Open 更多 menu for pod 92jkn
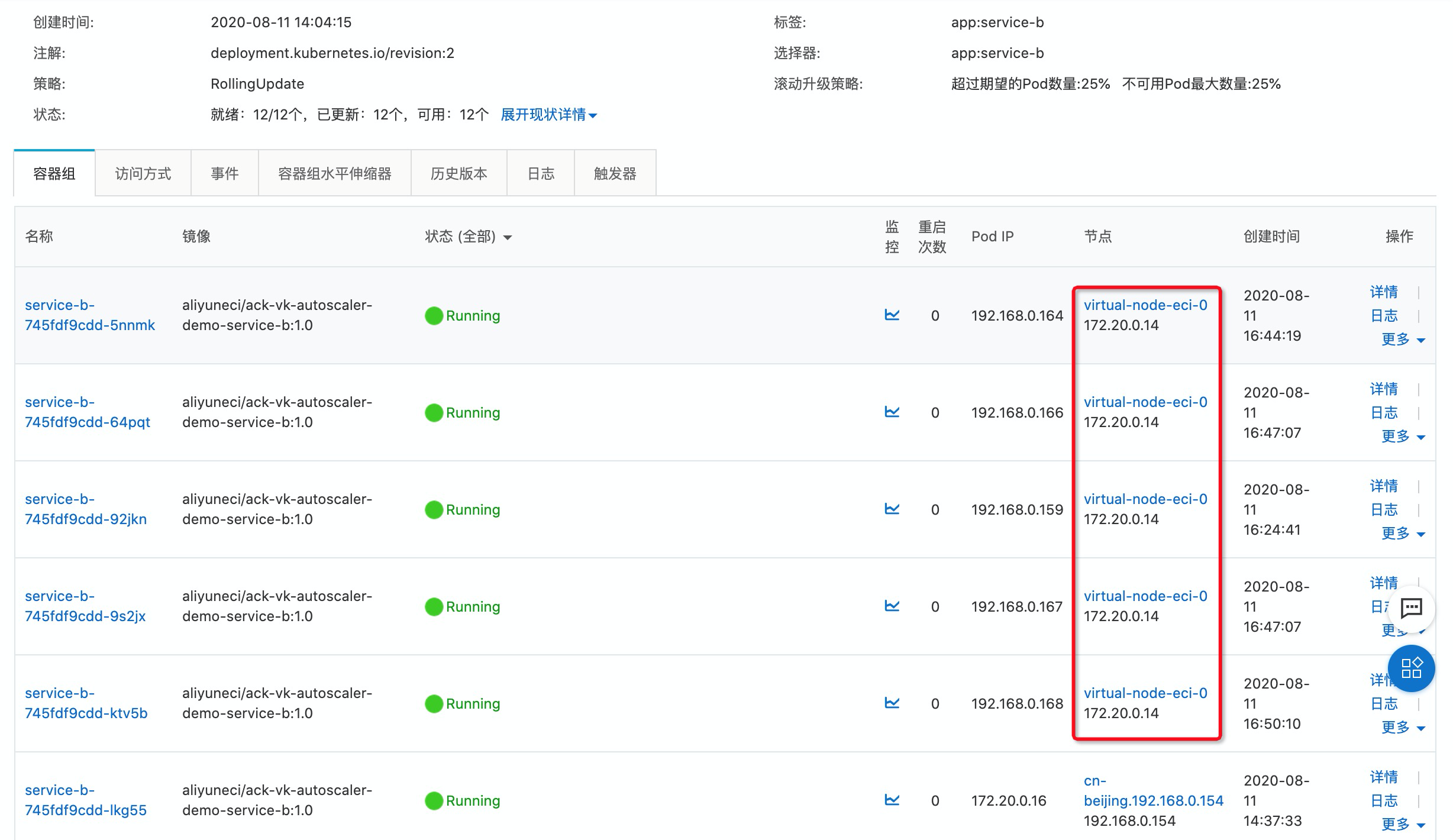The height and width of the screenshot is (840, 1453). tap(1403, 533)
